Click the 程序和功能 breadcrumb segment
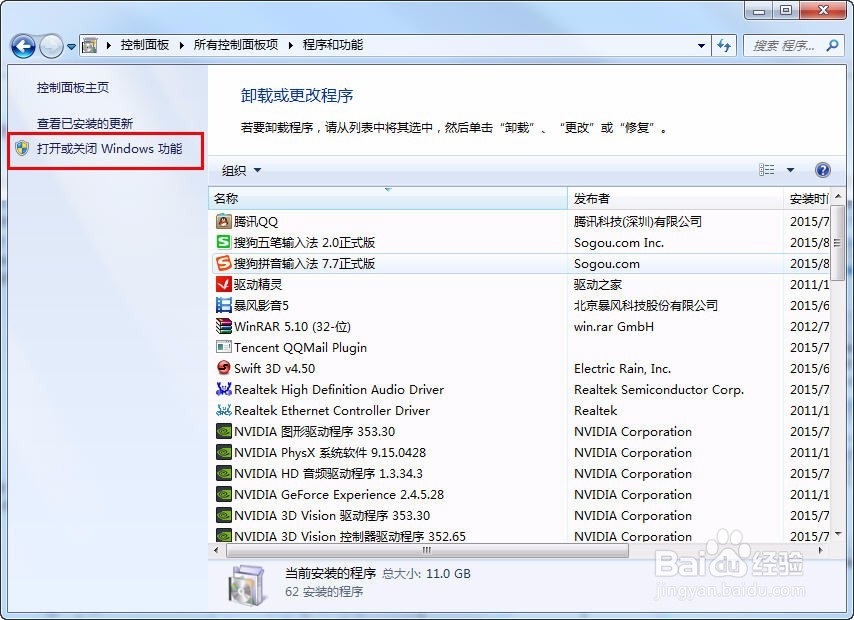The width and height of the screenshot is (854, 620). click(x=333, y=45)
